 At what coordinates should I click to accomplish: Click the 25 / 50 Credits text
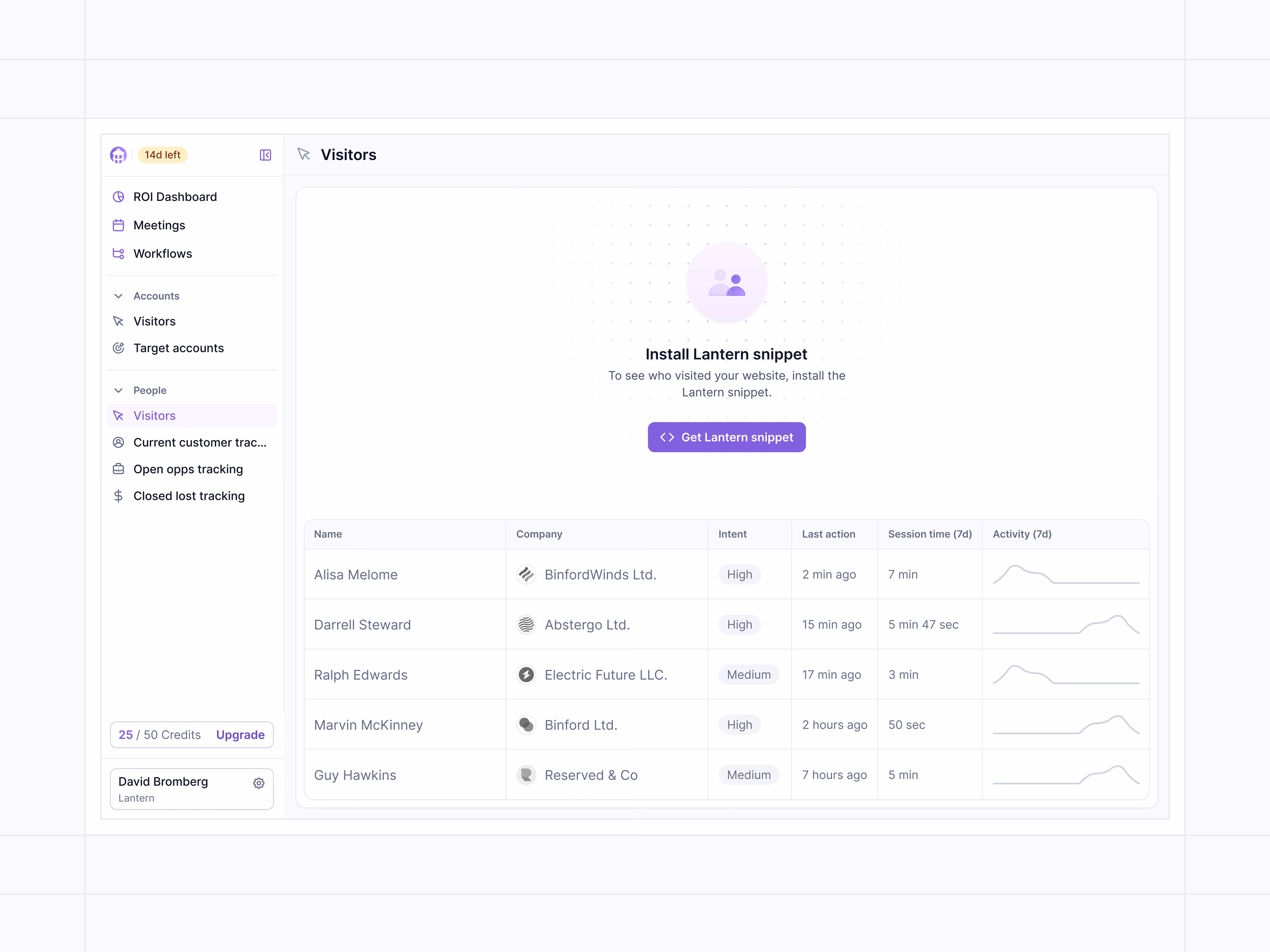coord(160,735)
